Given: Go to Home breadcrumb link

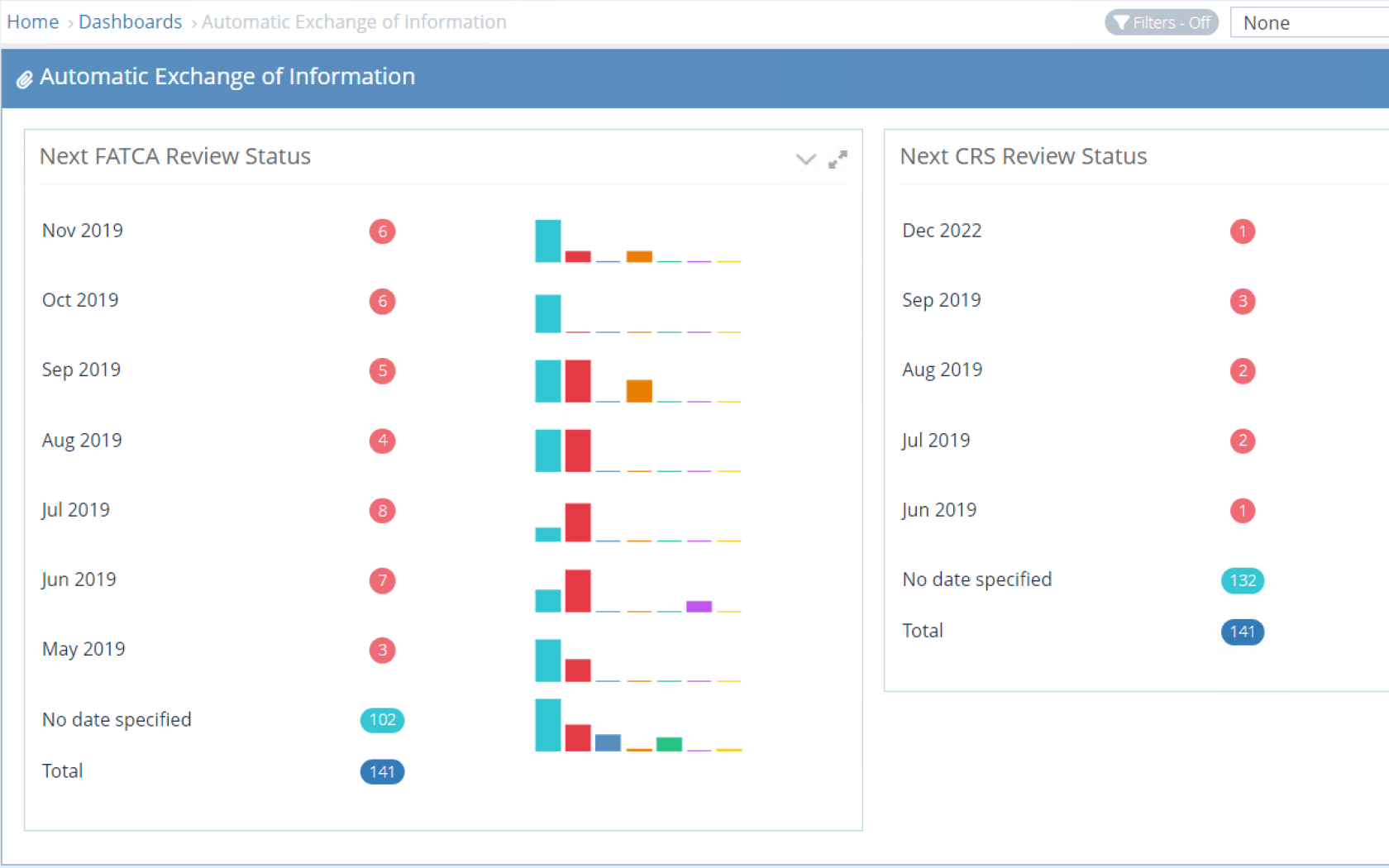Looking at the screenshot, I should pos(33,22).
